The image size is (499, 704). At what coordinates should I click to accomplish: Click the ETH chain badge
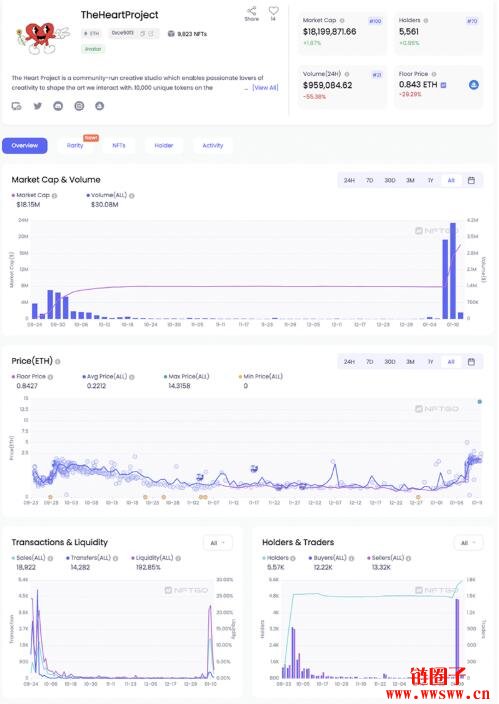point(92,34)
